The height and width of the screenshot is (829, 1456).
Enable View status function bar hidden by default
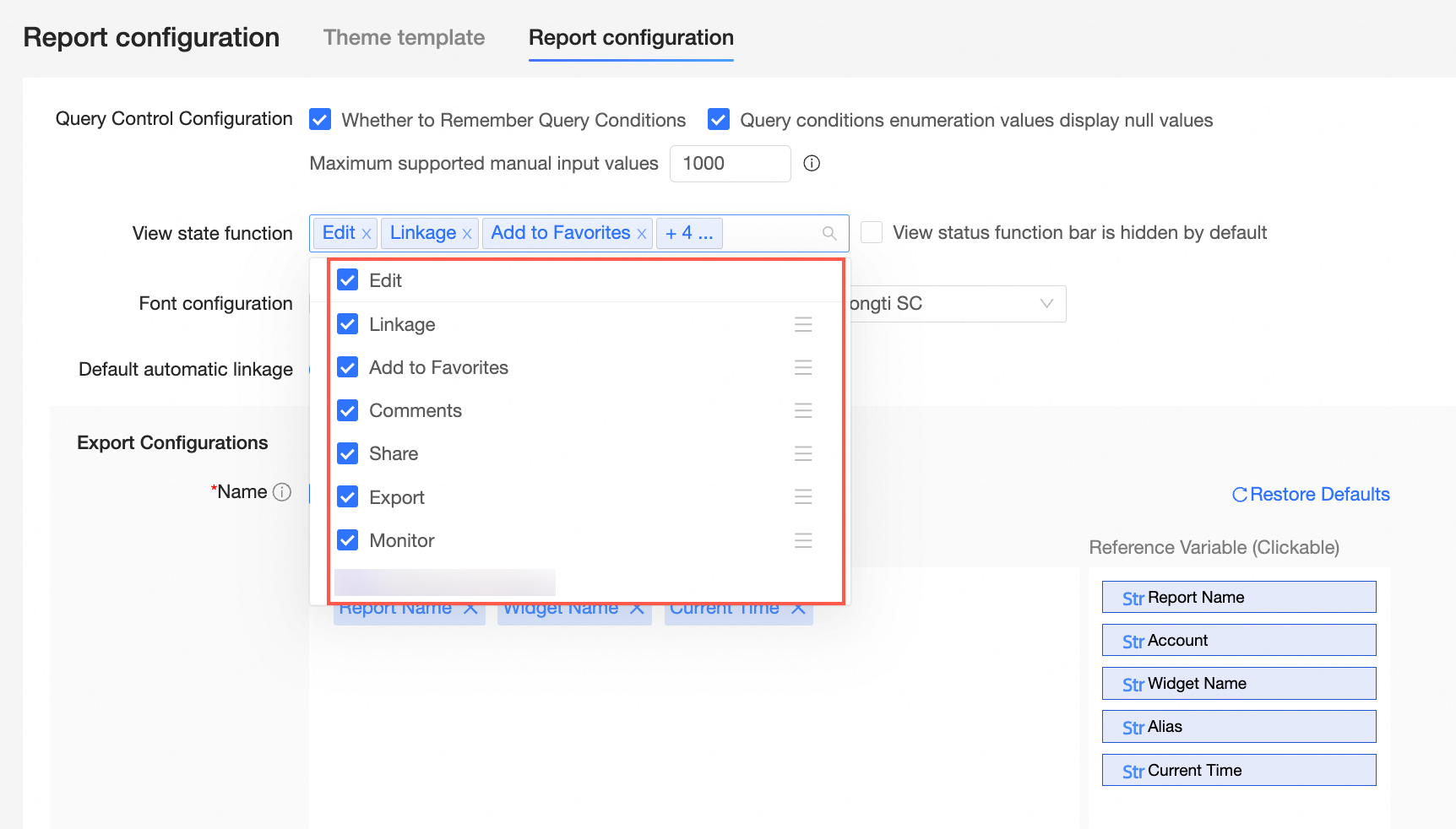coord(872,232)
